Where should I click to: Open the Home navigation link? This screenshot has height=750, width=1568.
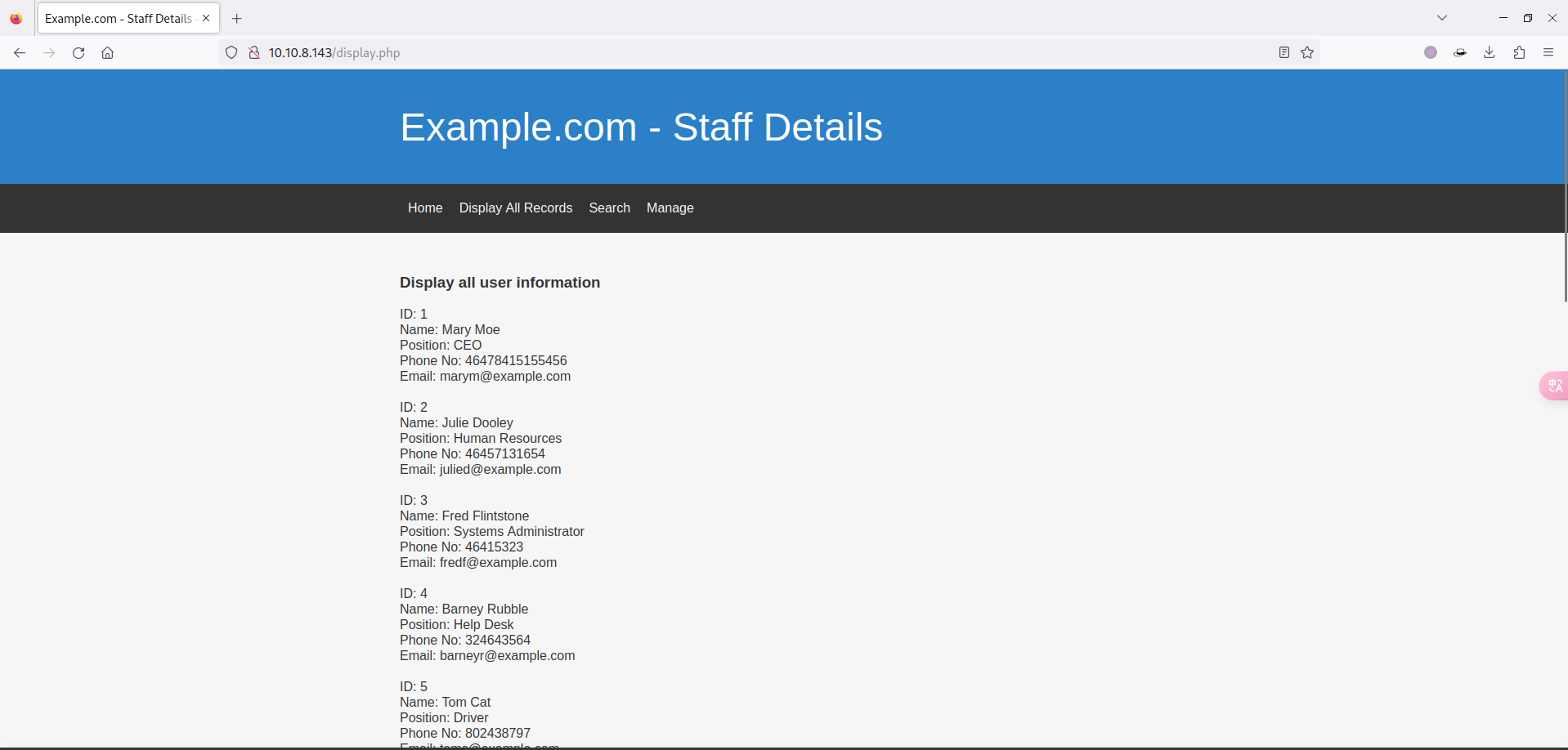click(x=425, y=208)
